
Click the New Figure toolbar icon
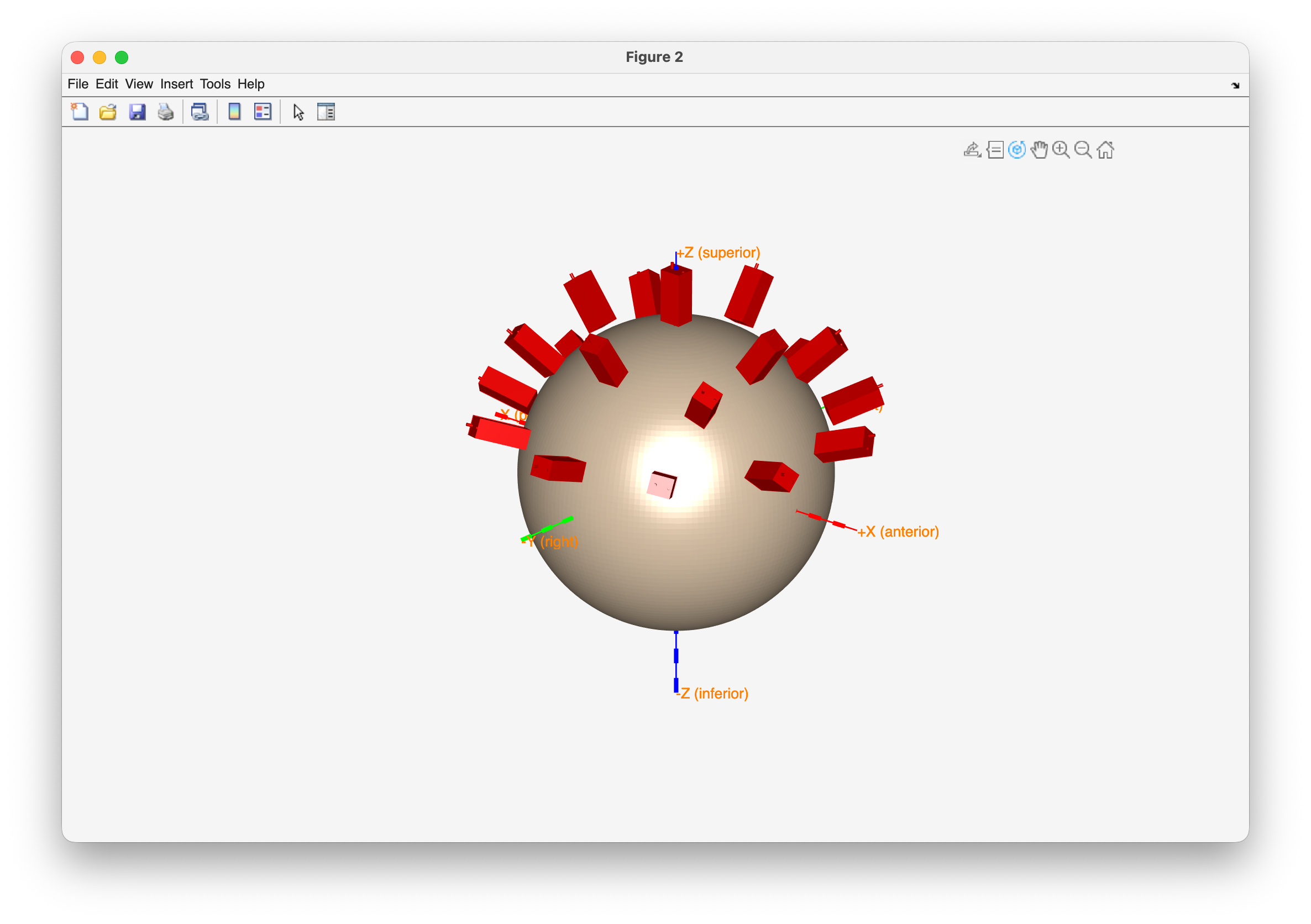point(80,112)
